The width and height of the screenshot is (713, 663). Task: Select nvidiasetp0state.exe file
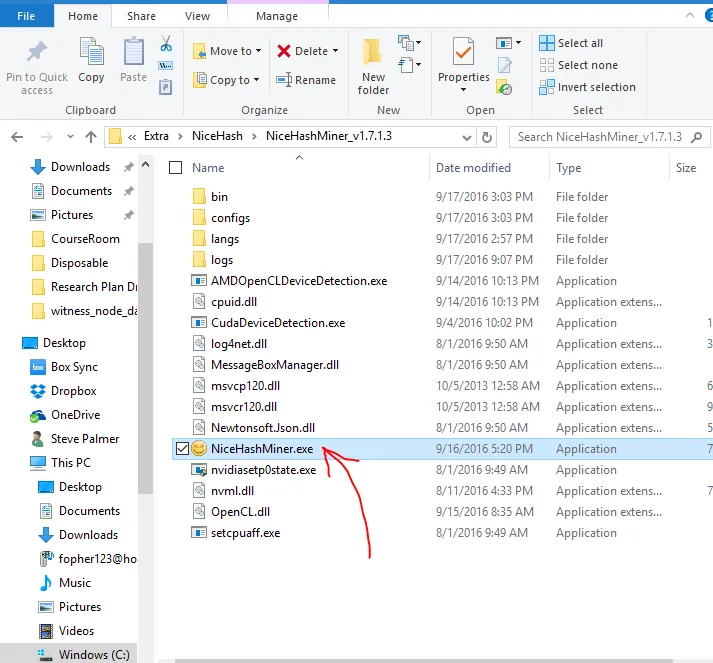(x=263, y=470)
